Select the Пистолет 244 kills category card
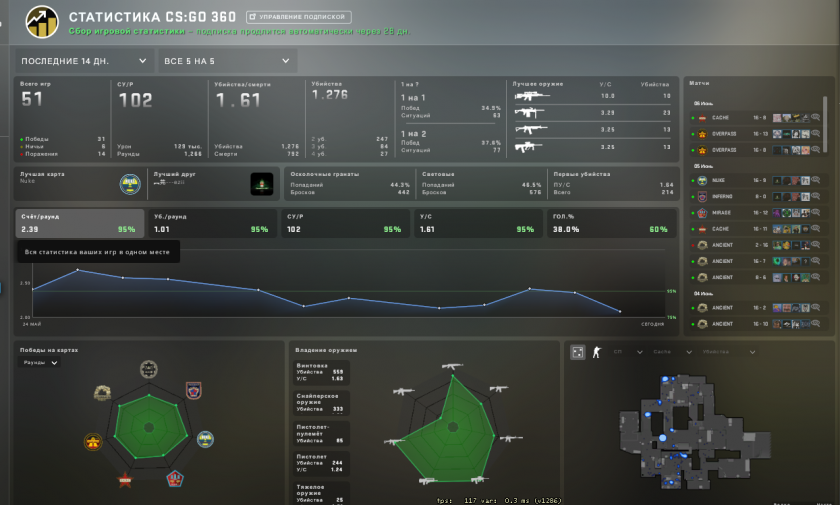Image resolution: width=840 pixels, height=505 pixels. click(x=321, y=464)
